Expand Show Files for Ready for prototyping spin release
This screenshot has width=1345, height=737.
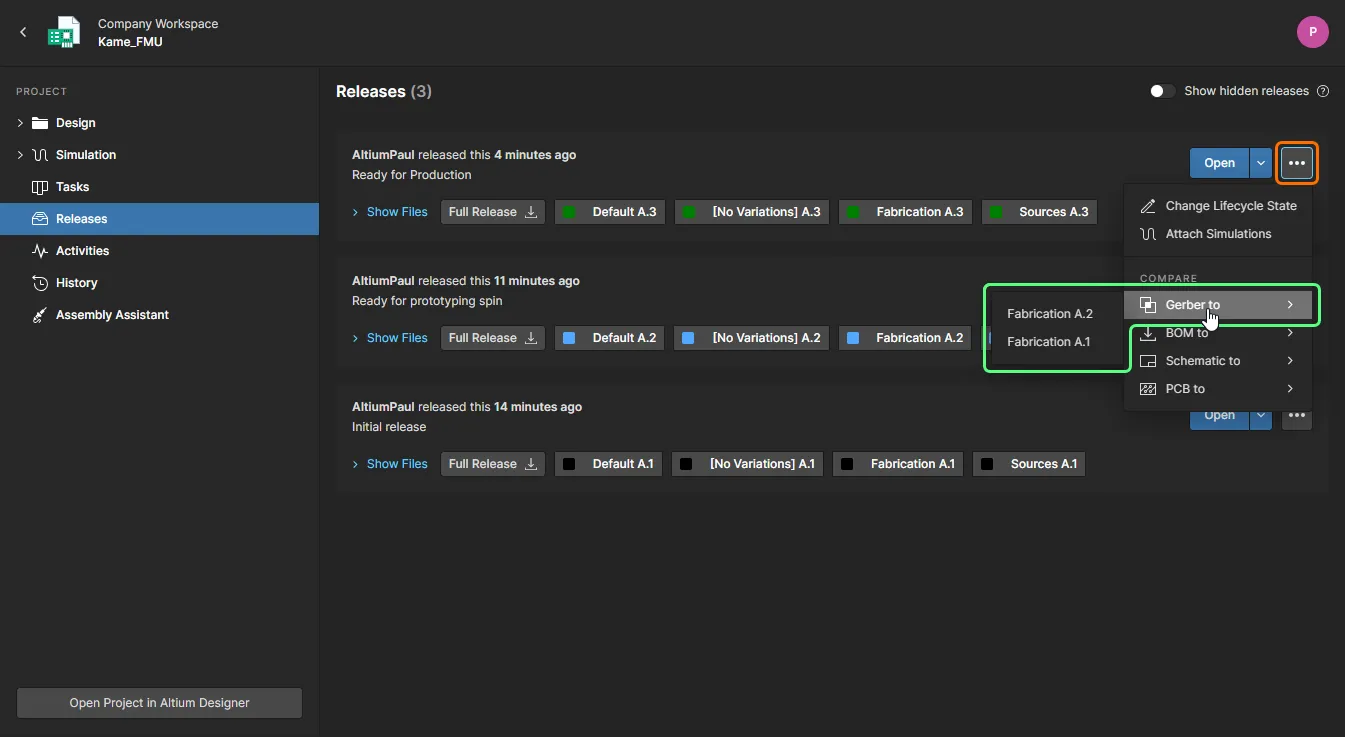[x=390, y=338]
